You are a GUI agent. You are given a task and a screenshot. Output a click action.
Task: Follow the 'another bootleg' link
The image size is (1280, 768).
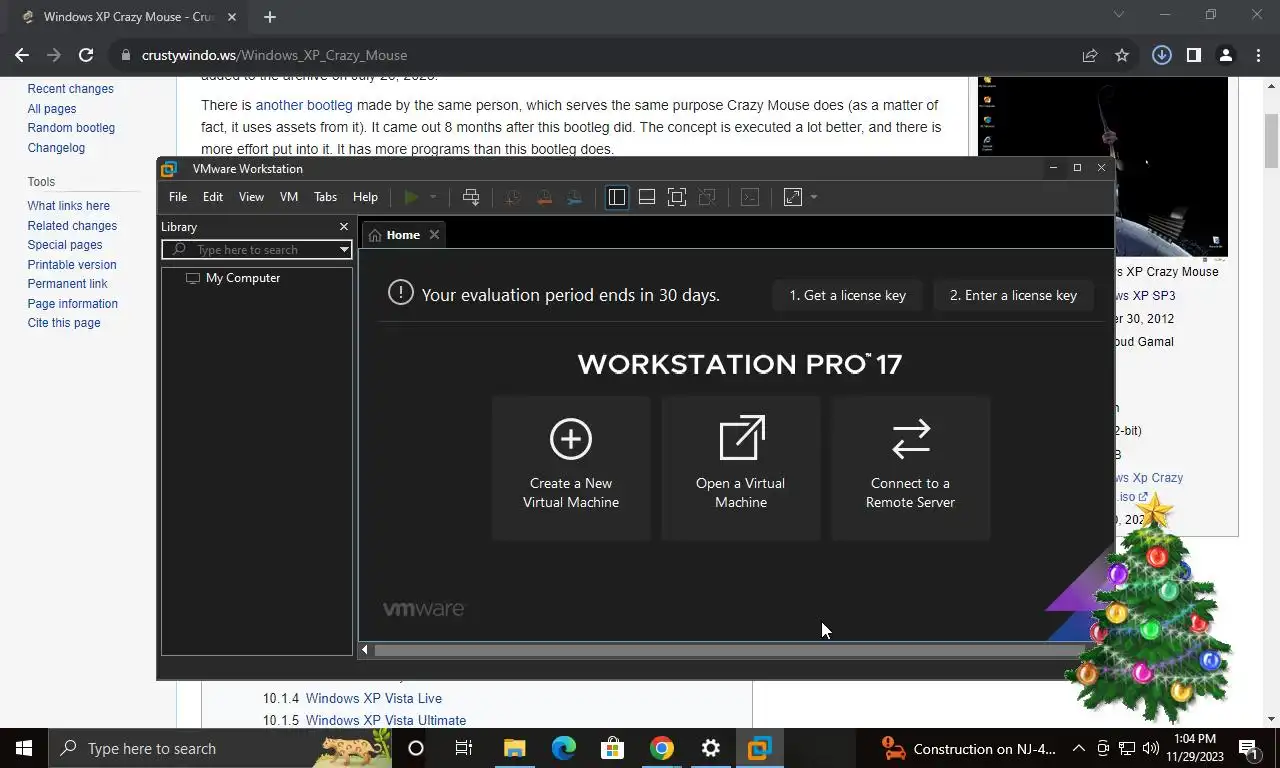304,105
